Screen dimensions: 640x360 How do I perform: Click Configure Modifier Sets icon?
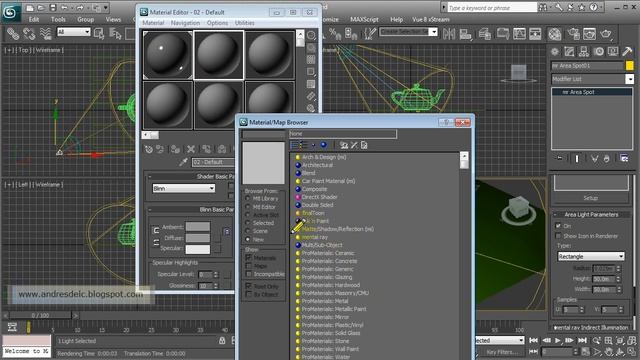[624, 158]
